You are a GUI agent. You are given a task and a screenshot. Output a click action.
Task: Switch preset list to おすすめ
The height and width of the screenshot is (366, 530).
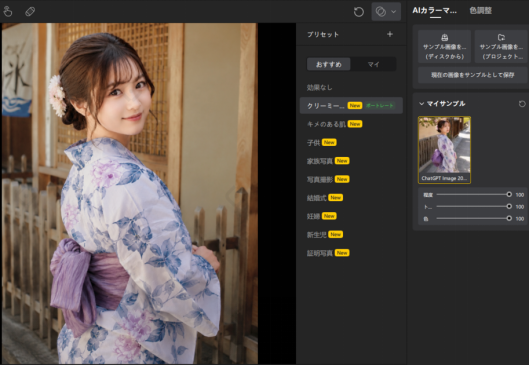click(x=329, y=64)
